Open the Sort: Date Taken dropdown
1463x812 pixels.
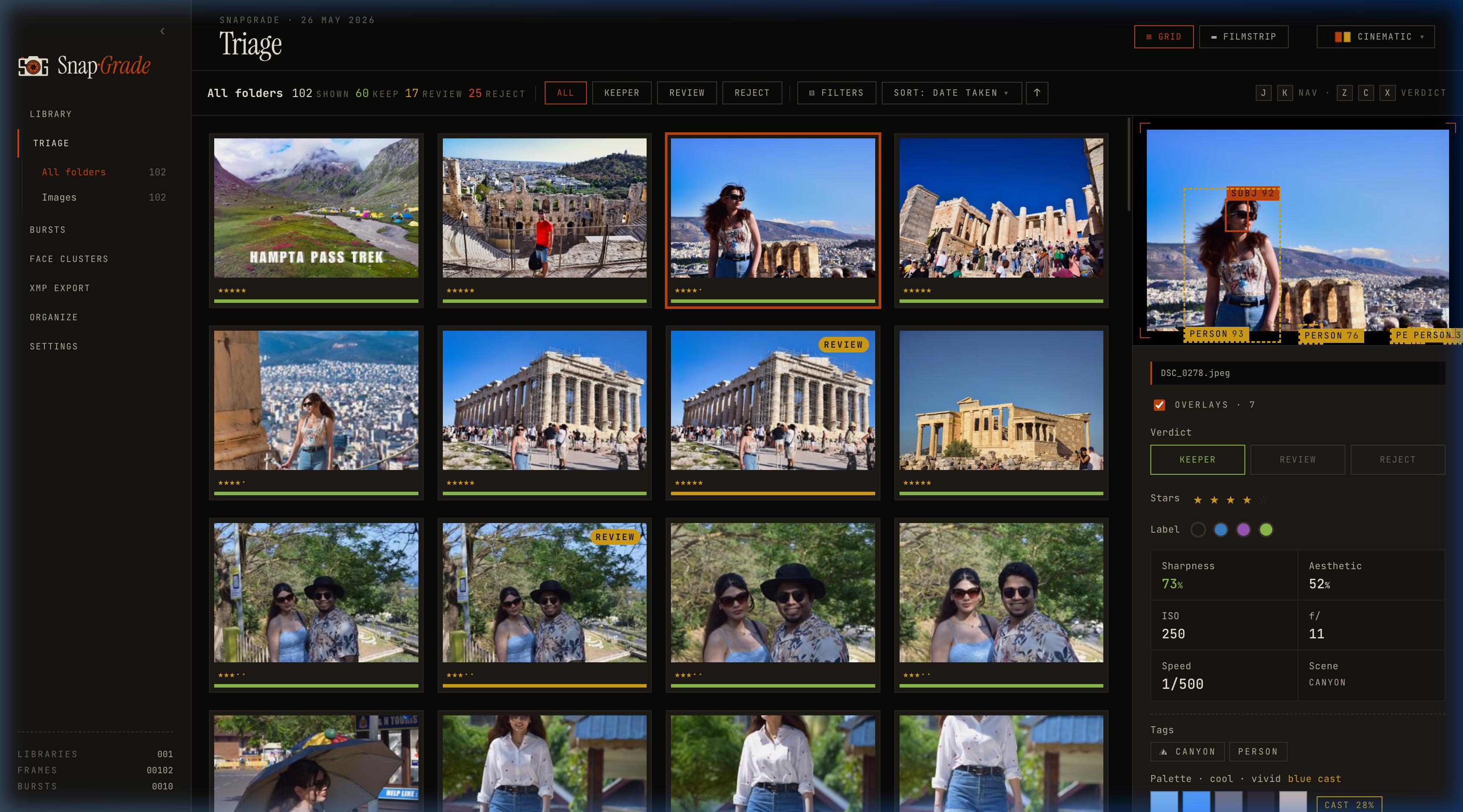[951, 93]
